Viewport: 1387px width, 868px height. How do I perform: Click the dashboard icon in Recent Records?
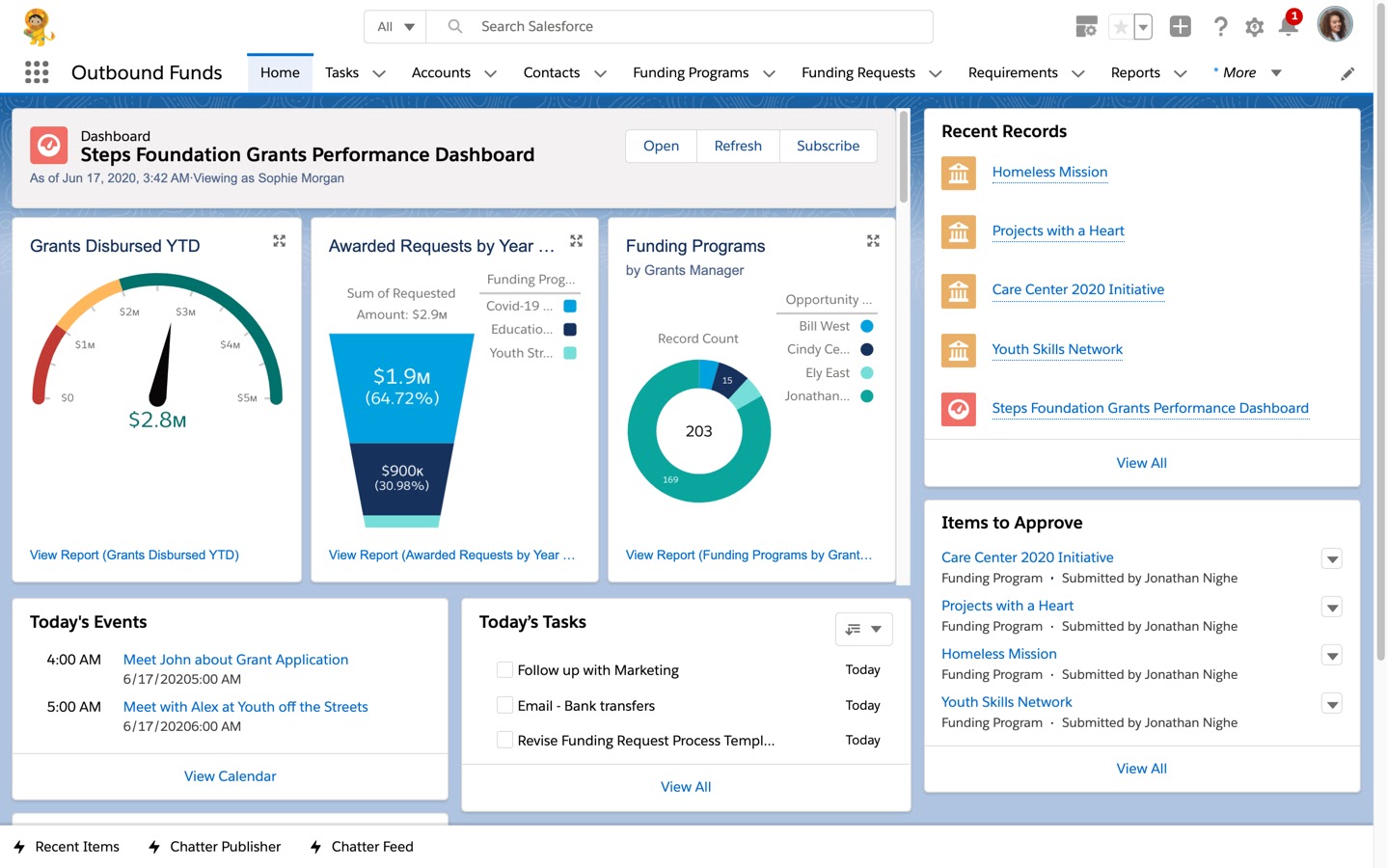pos(959,410)
